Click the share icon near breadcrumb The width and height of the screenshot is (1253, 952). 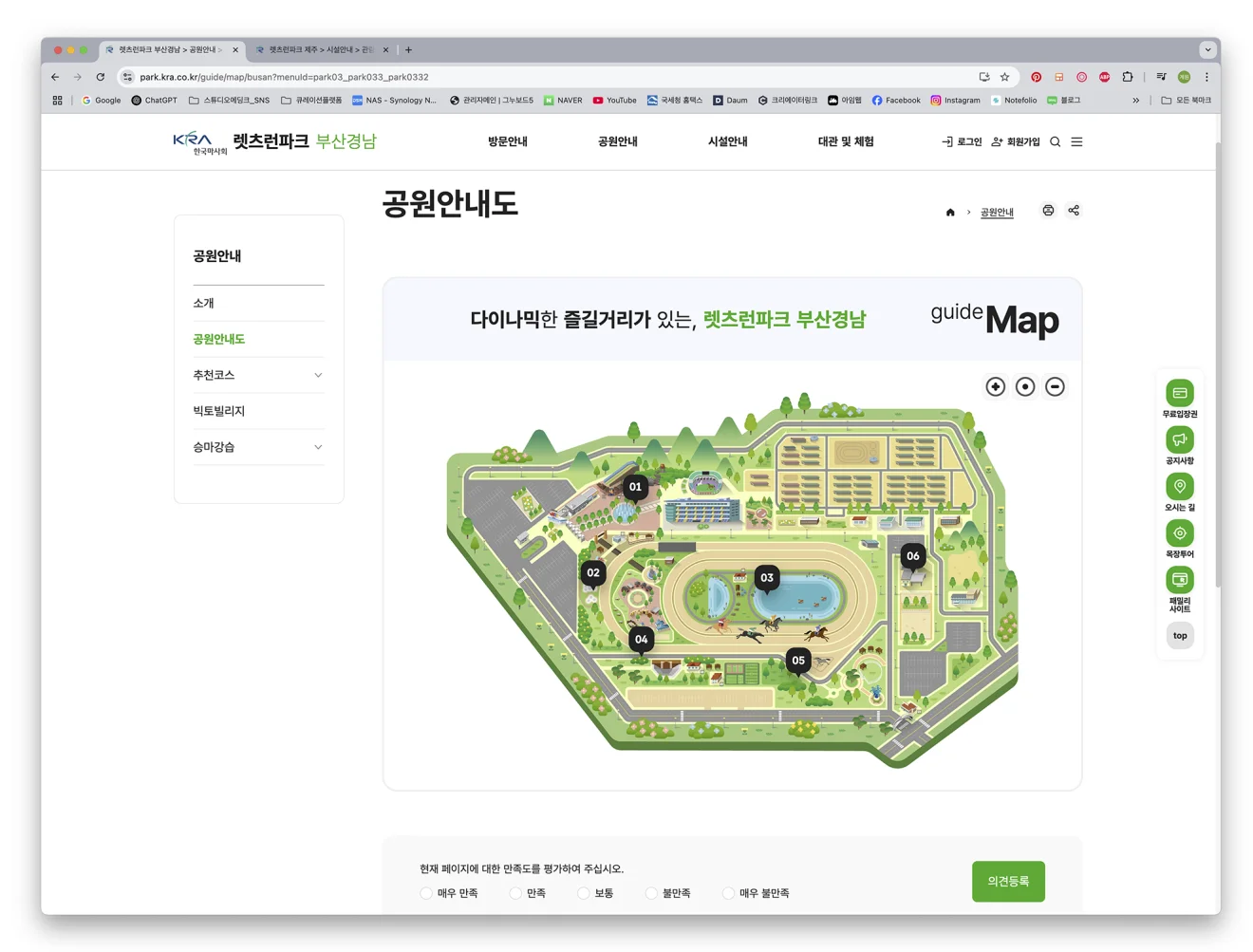1074,211
